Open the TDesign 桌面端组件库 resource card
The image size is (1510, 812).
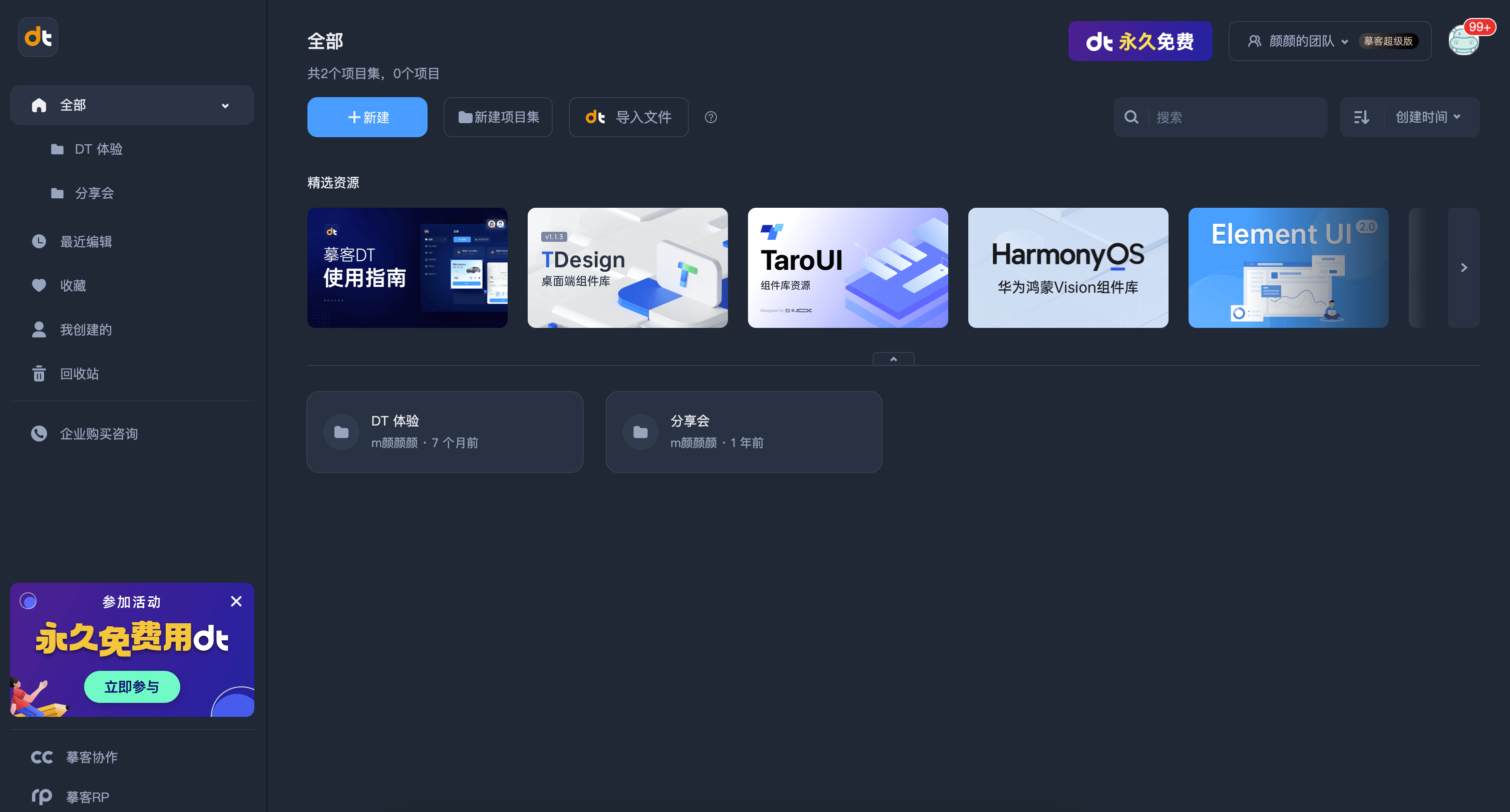627,267
